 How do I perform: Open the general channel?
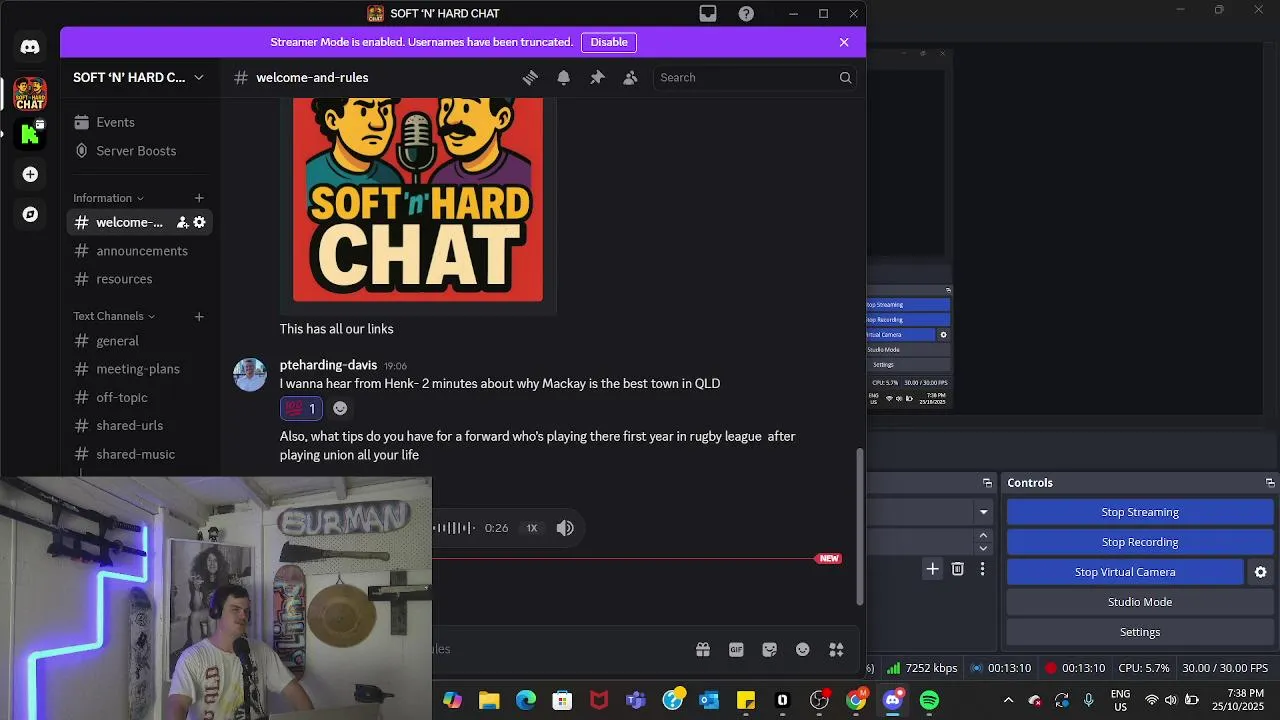click(x=139, y=341)
